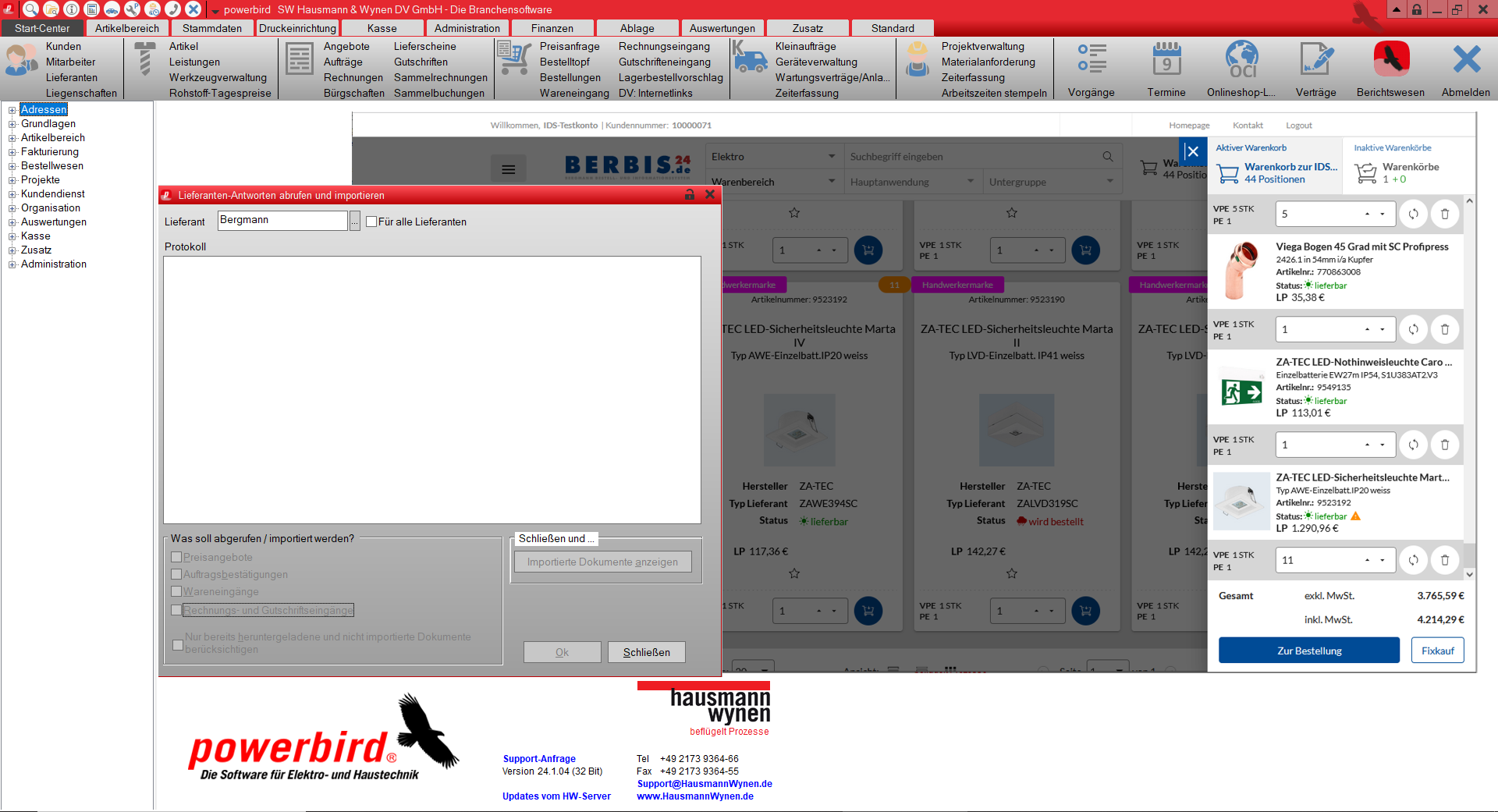Expand the Administration tree node
Image resolution: width=1498 pixels, height=812 pixels.
pyautogui.click(x=12, y=264)
